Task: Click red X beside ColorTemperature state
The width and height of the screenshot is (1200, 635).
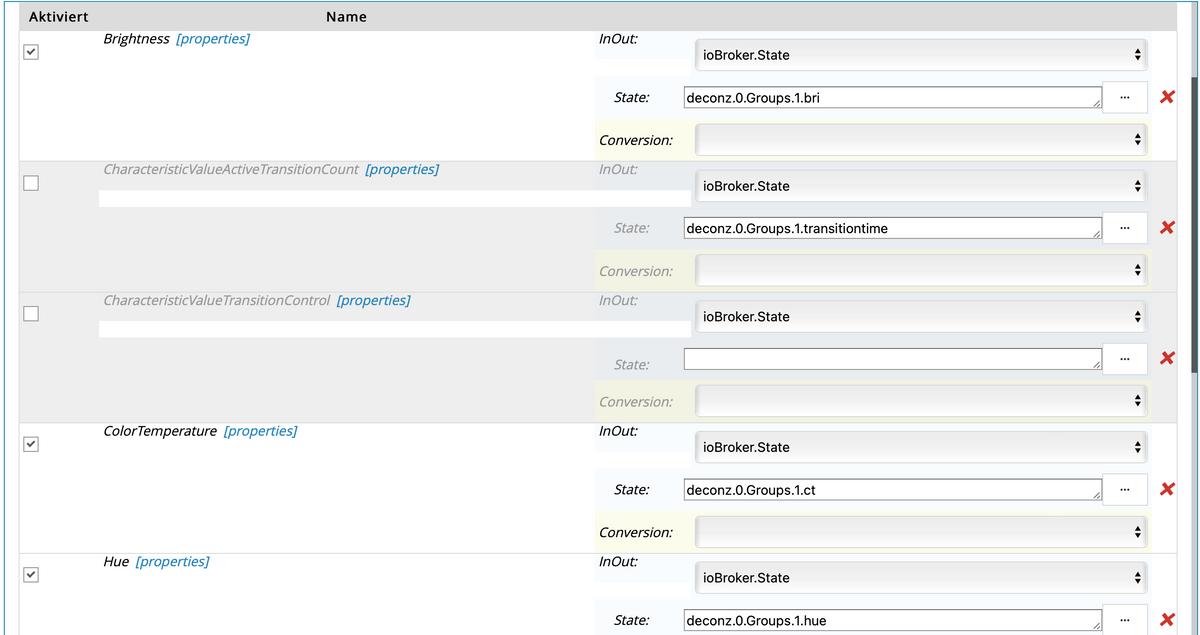Action: pyautogui.click(x=1166, y=490)
